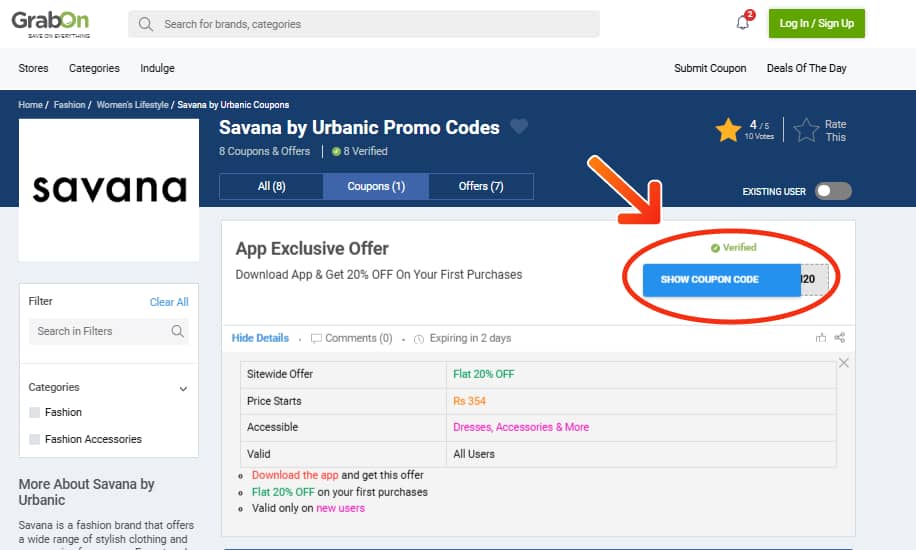The height and width of the screenshot is (550, 916).
Task: Click the search magnifier icon in header
Action: (x=145, y=24)
